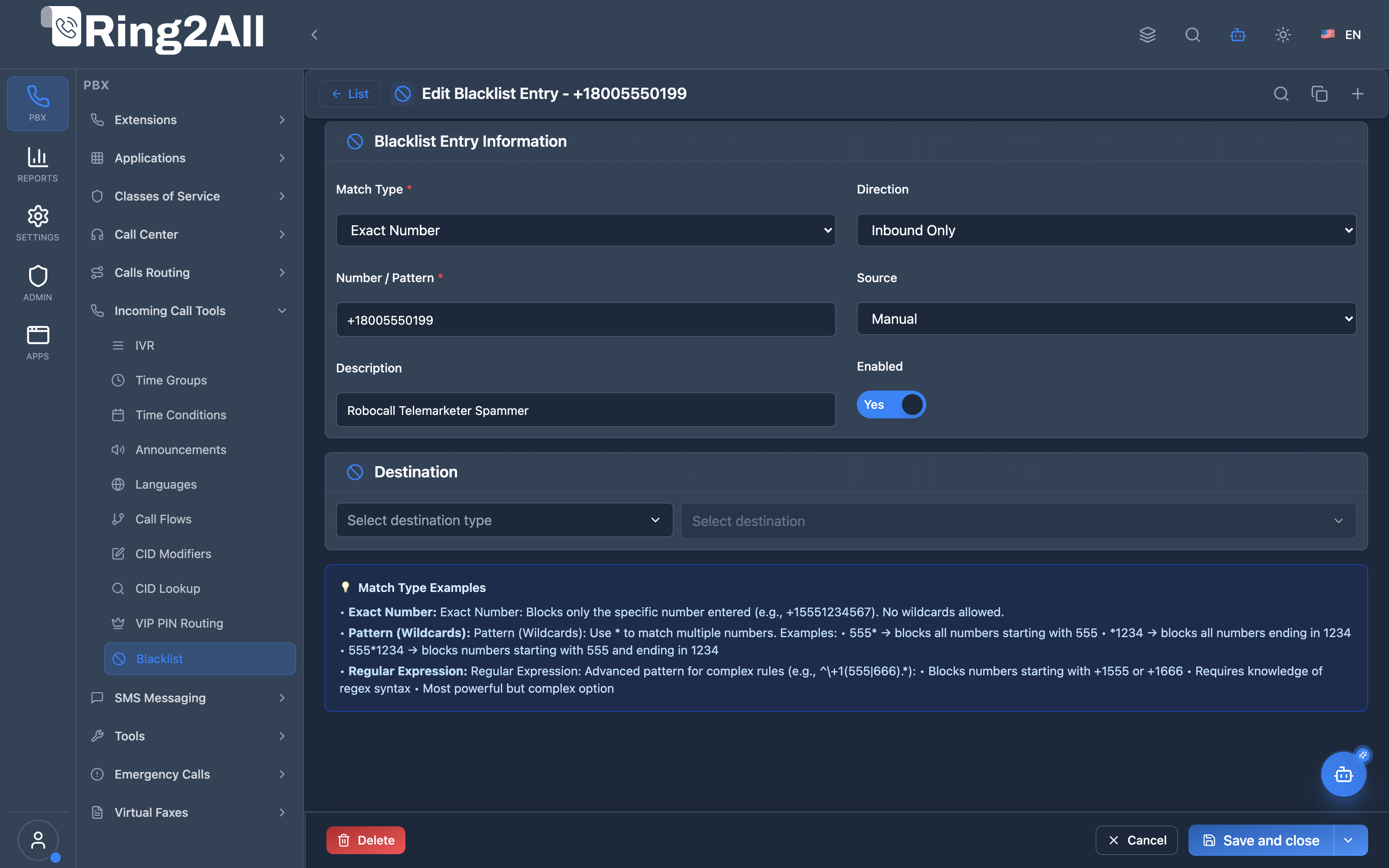Expand the Extensions menu

189,119
